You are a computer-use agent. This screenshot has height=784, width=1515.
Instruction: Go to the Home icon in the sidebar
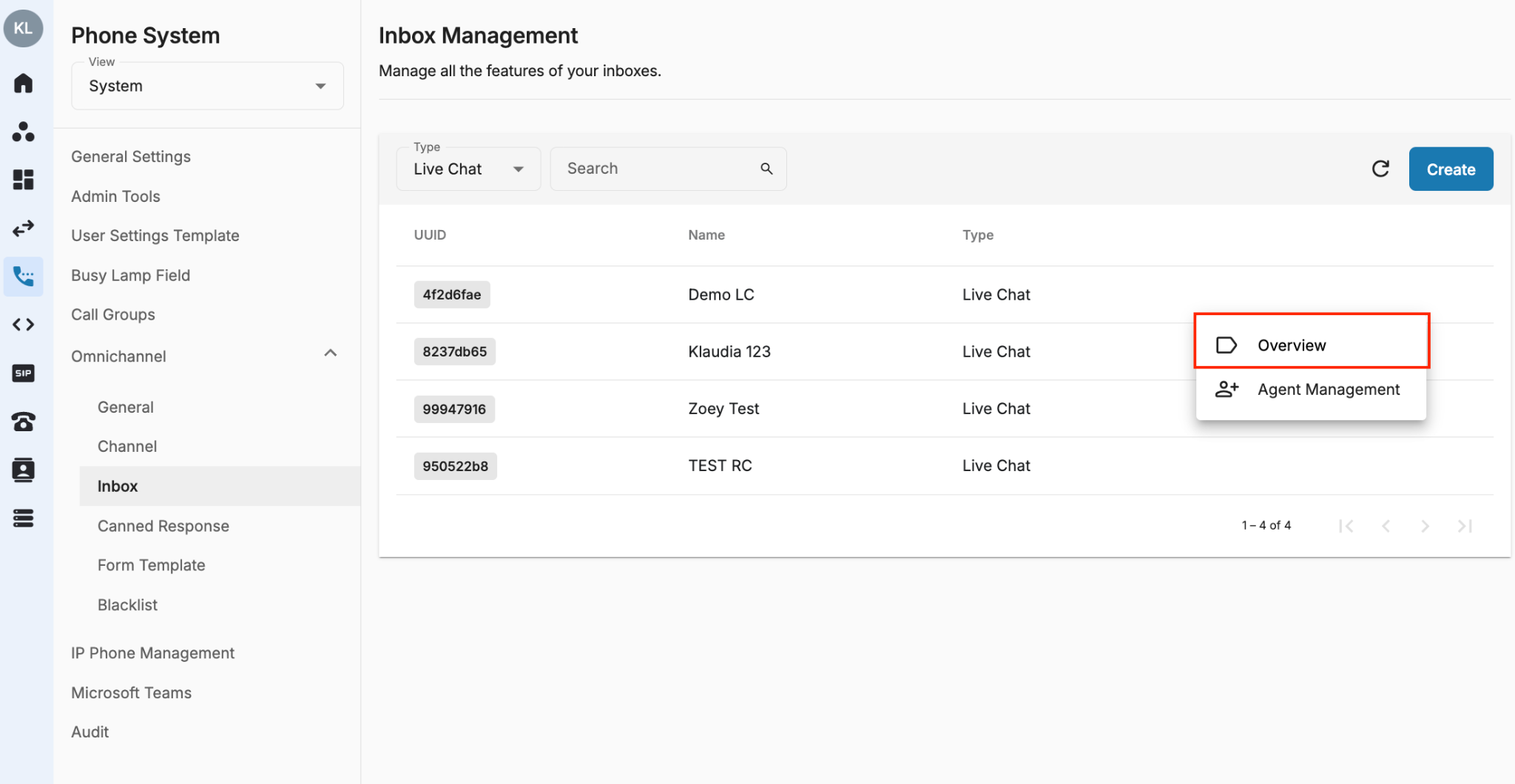[23, 83]
